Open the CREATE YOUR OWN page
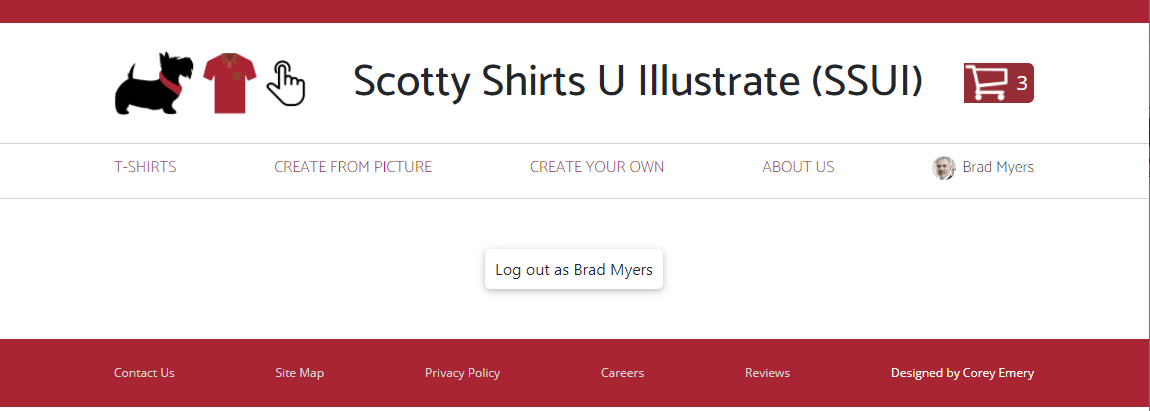Viewport: 1150px width, 411px height. pyautogui.click(x=597, y=167)
